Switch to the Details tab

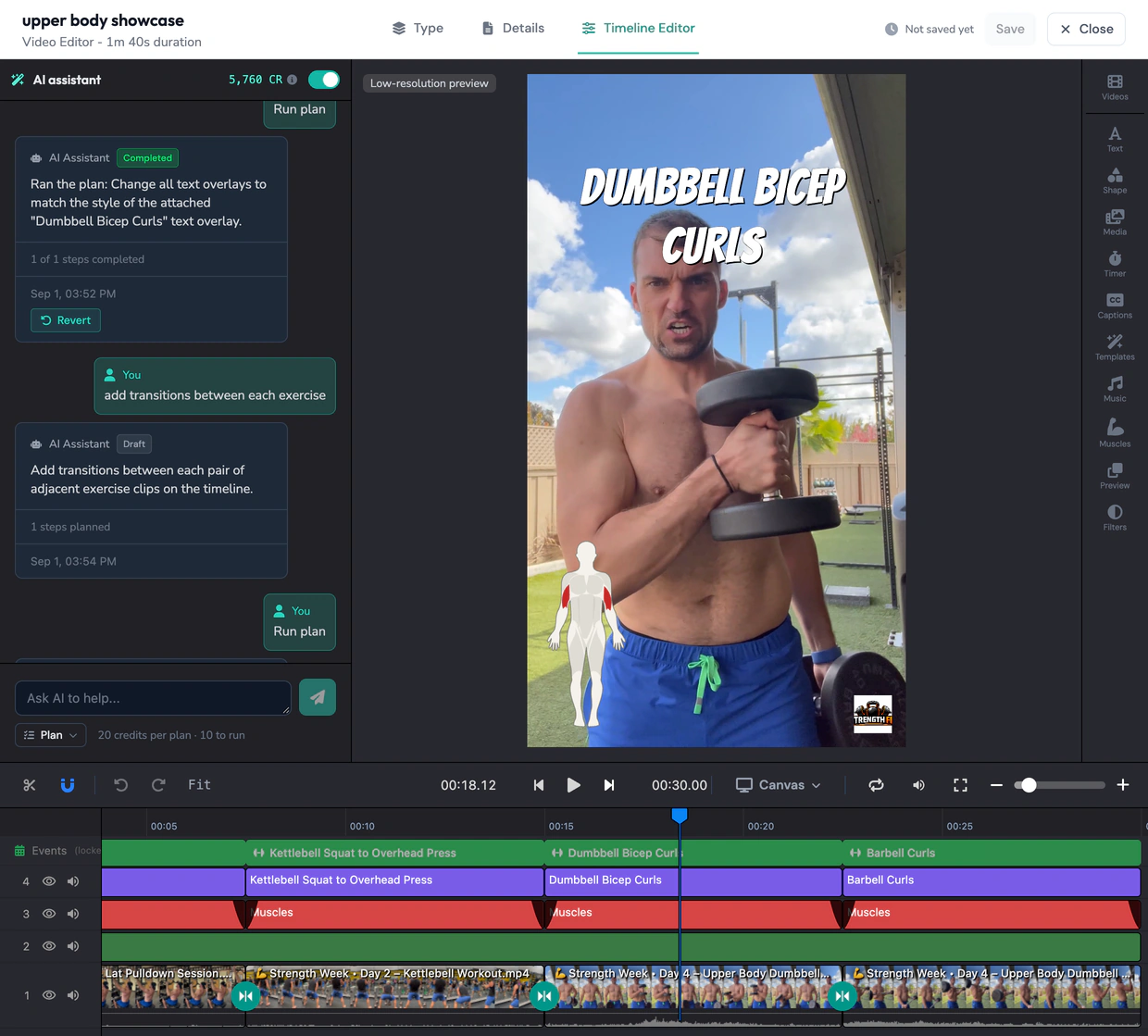coord(513,28)
